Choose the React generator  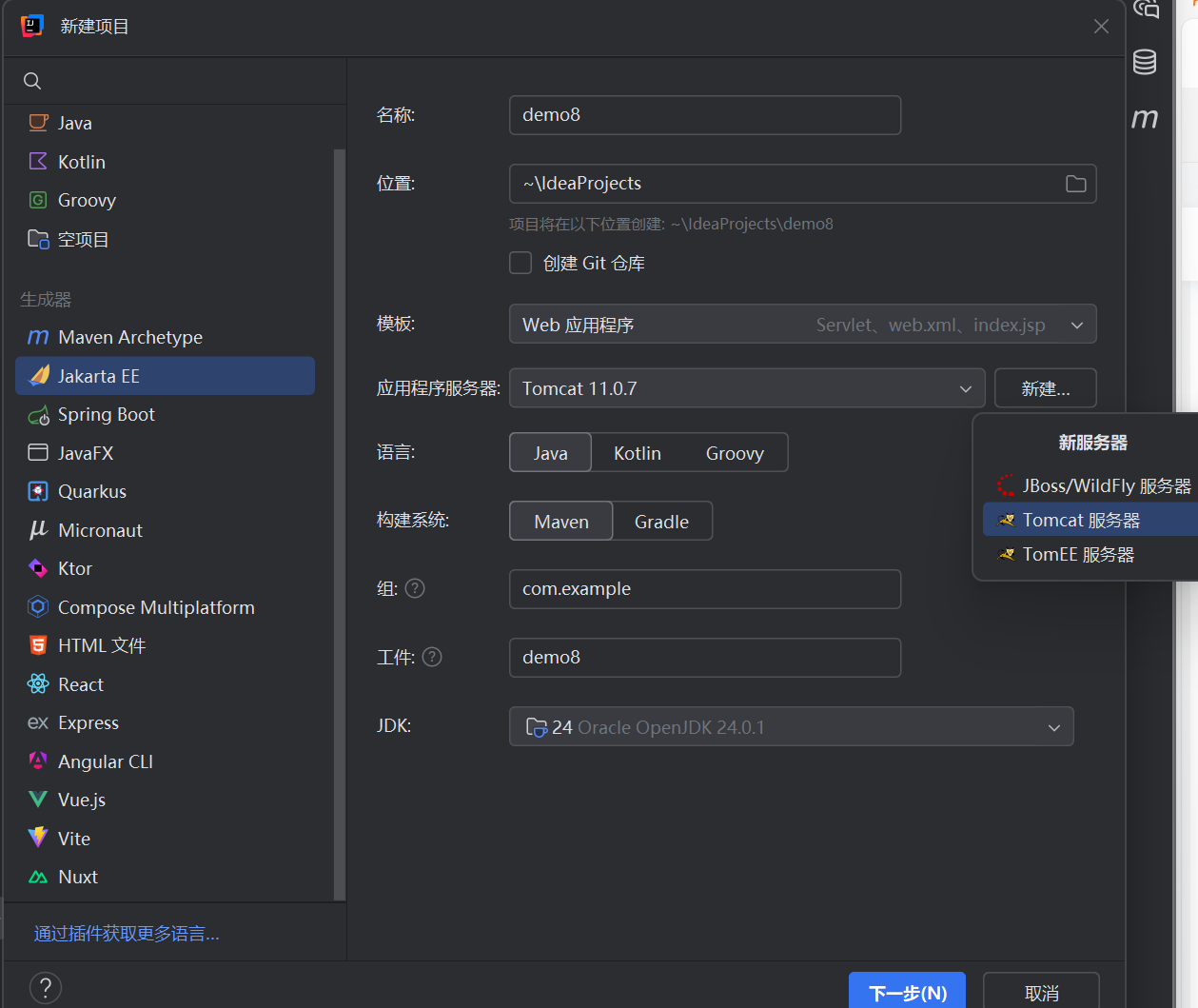[165, 684]
